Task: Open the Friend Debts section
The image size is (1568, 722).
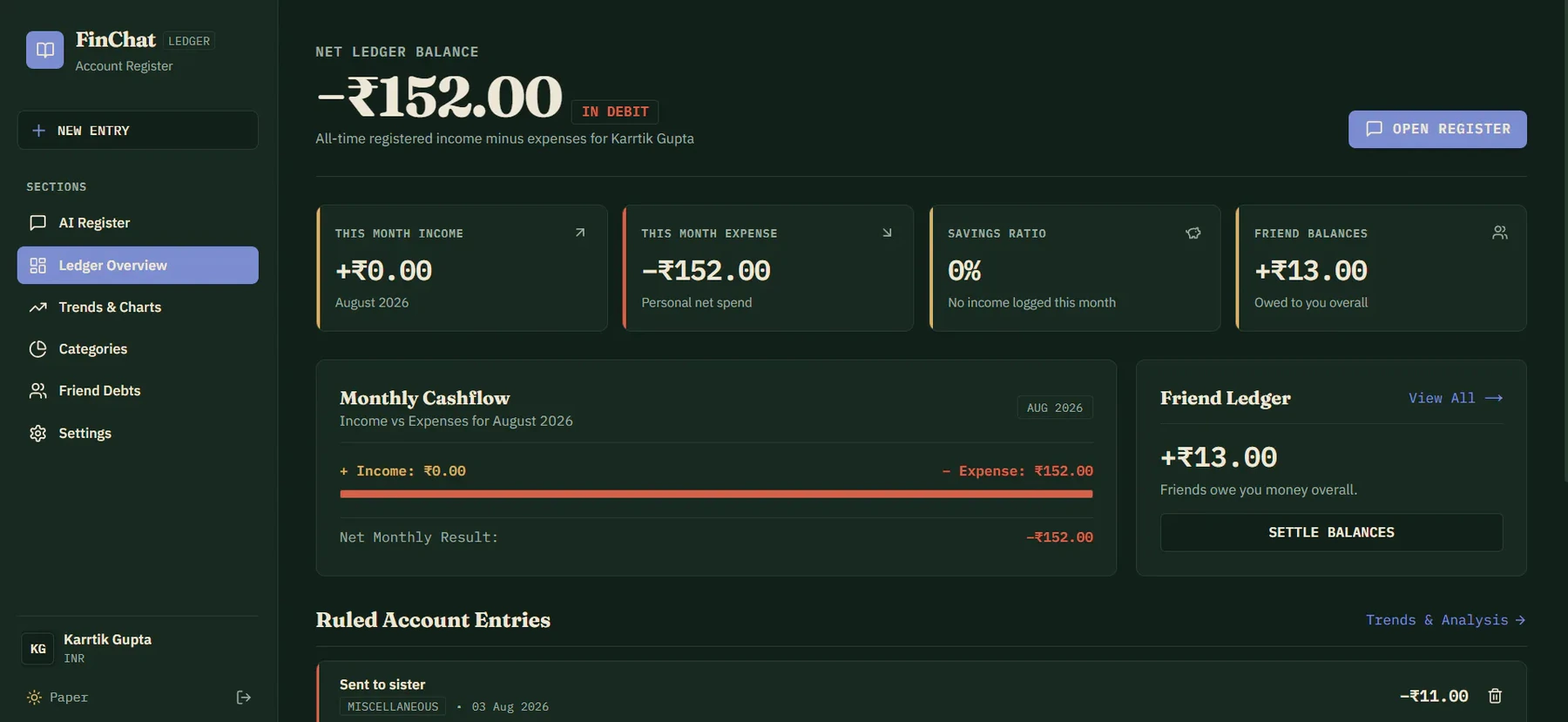Action: tap(138, 391)
